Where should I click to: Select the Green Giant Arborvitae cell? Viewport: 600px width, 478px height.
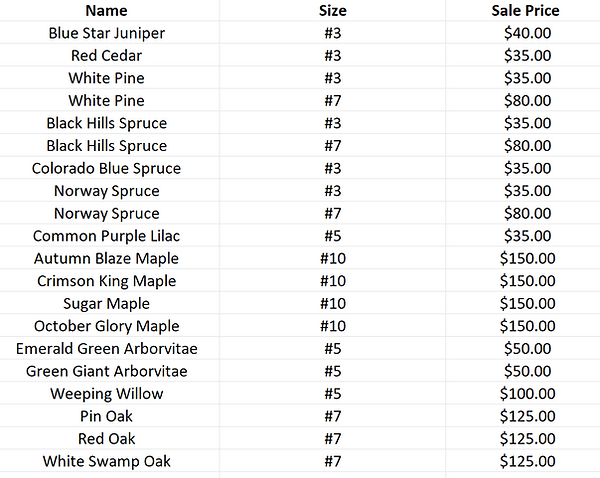(x=106, y=371)
